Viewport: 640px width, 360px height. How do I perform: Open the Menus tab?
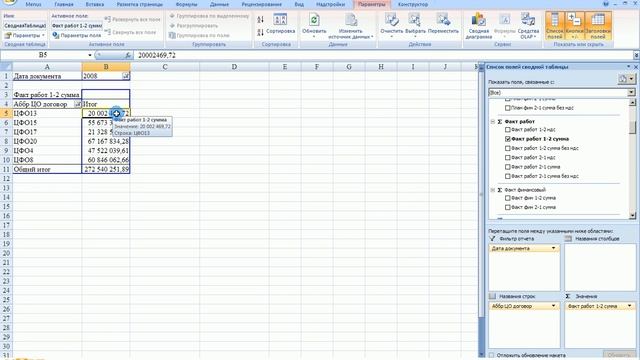click(33, 4)
